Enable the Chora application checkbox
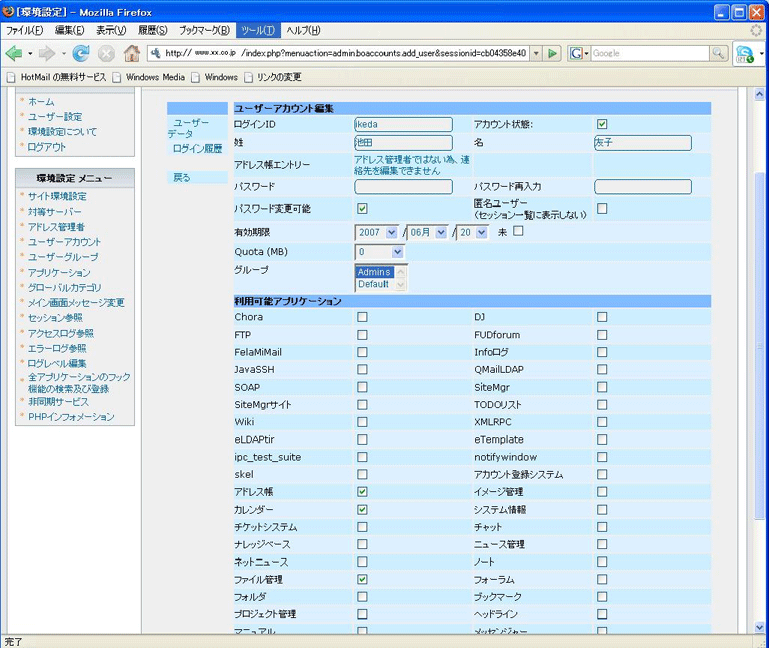Viewport: 769px width, 648px height. (362, 317)
